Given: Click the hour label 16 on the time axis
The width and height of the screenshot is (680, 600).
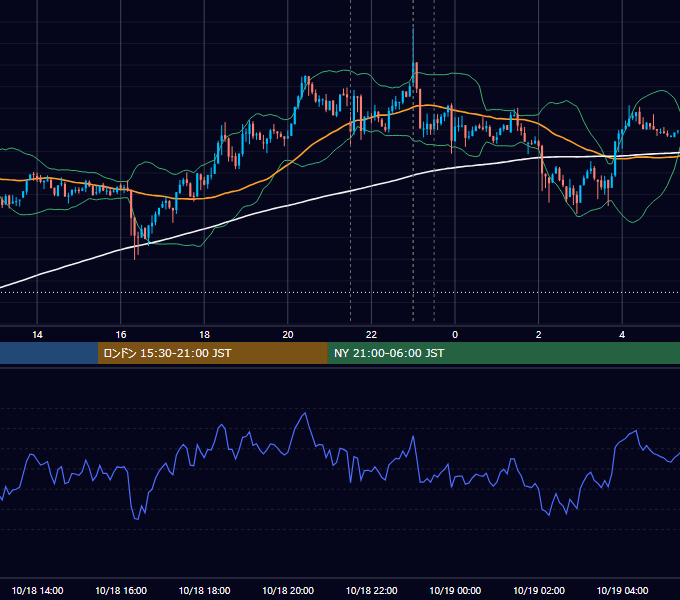Looking at the screenshot, I should [121, 335].
